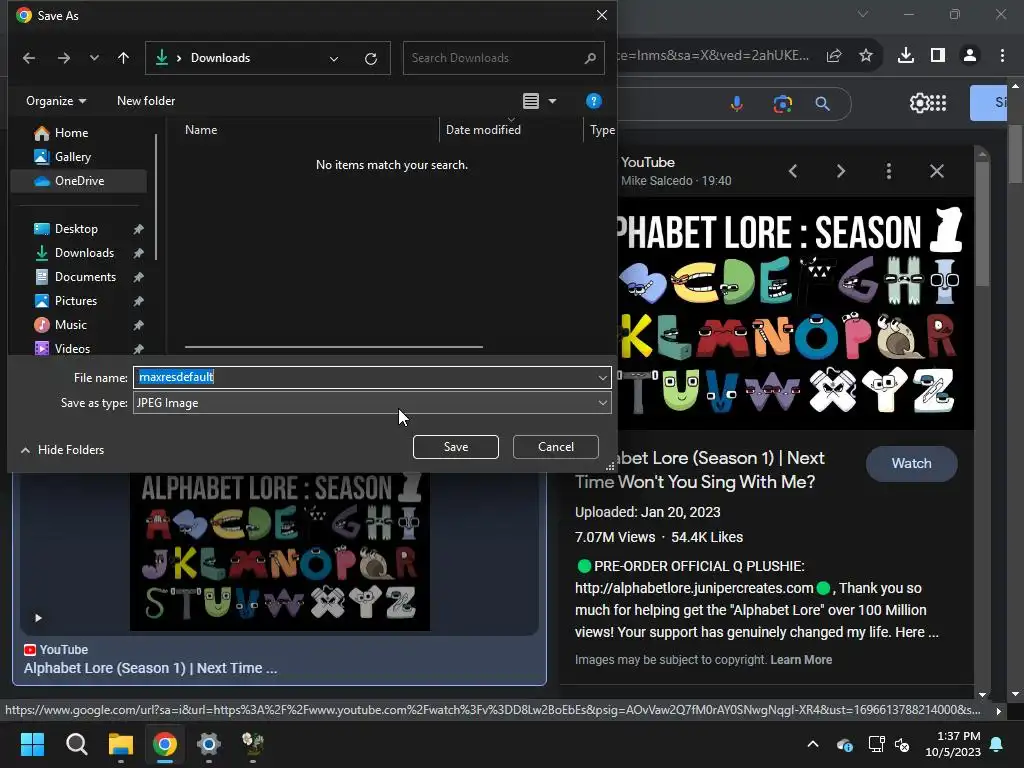Expand the Downloads address bar dropdown

tap(334, 59)
